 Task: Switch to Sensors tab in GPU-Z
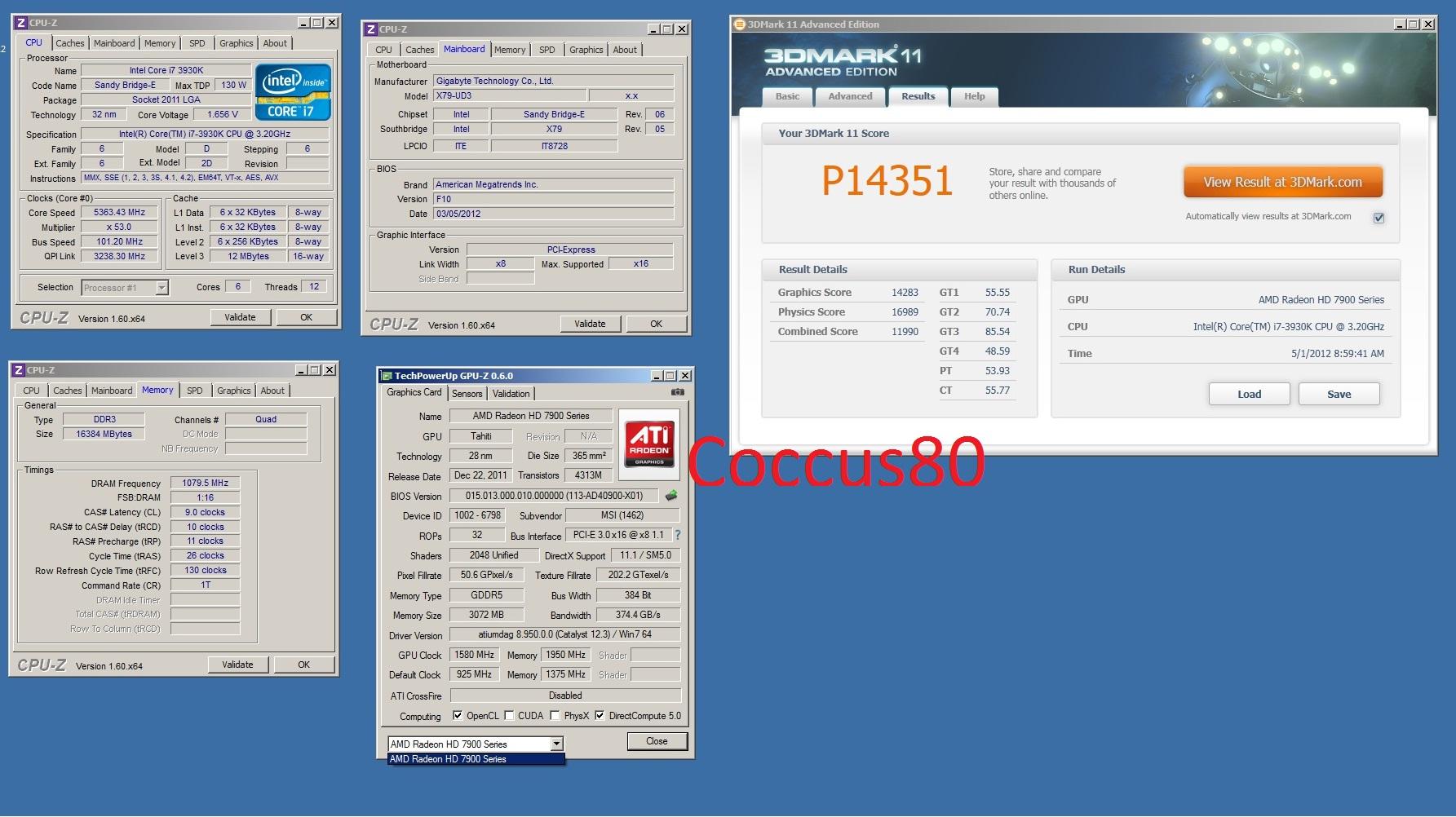[467, 394]
